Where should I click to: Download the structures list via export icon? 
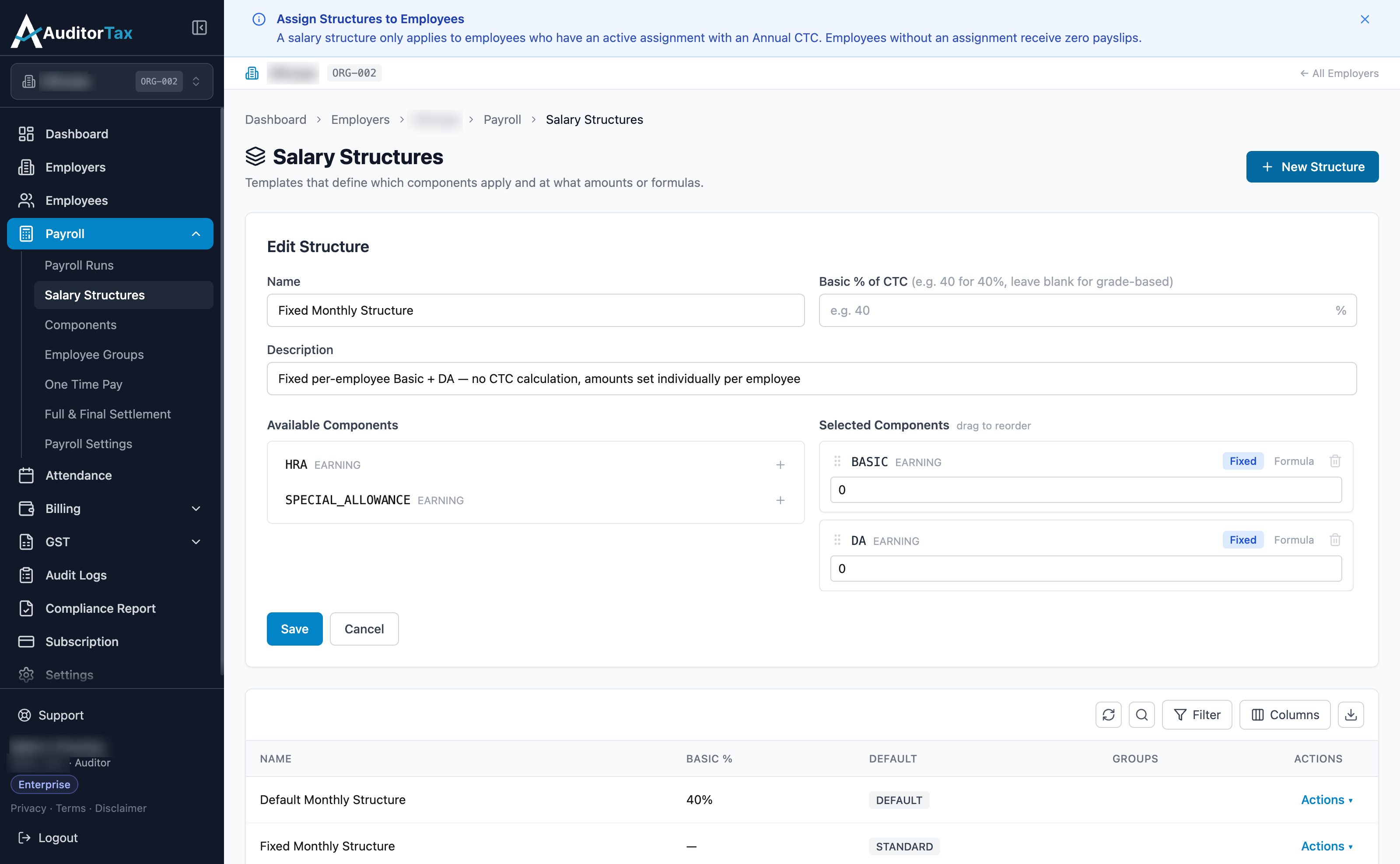(x=1350, y=715)
